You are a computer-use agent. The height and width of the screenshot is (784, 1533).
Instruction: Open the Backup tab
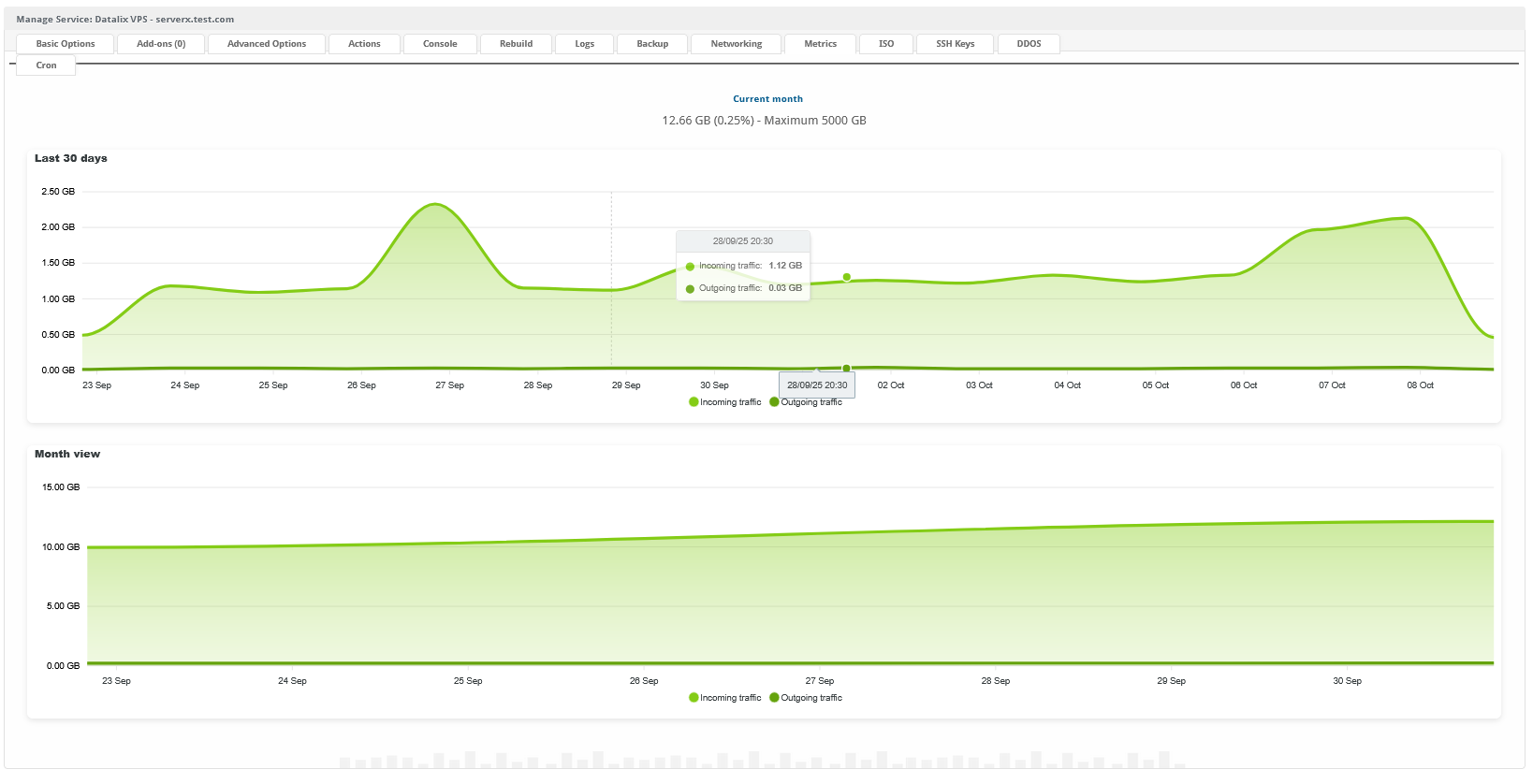pyautogui.click(x=652, y=44)
